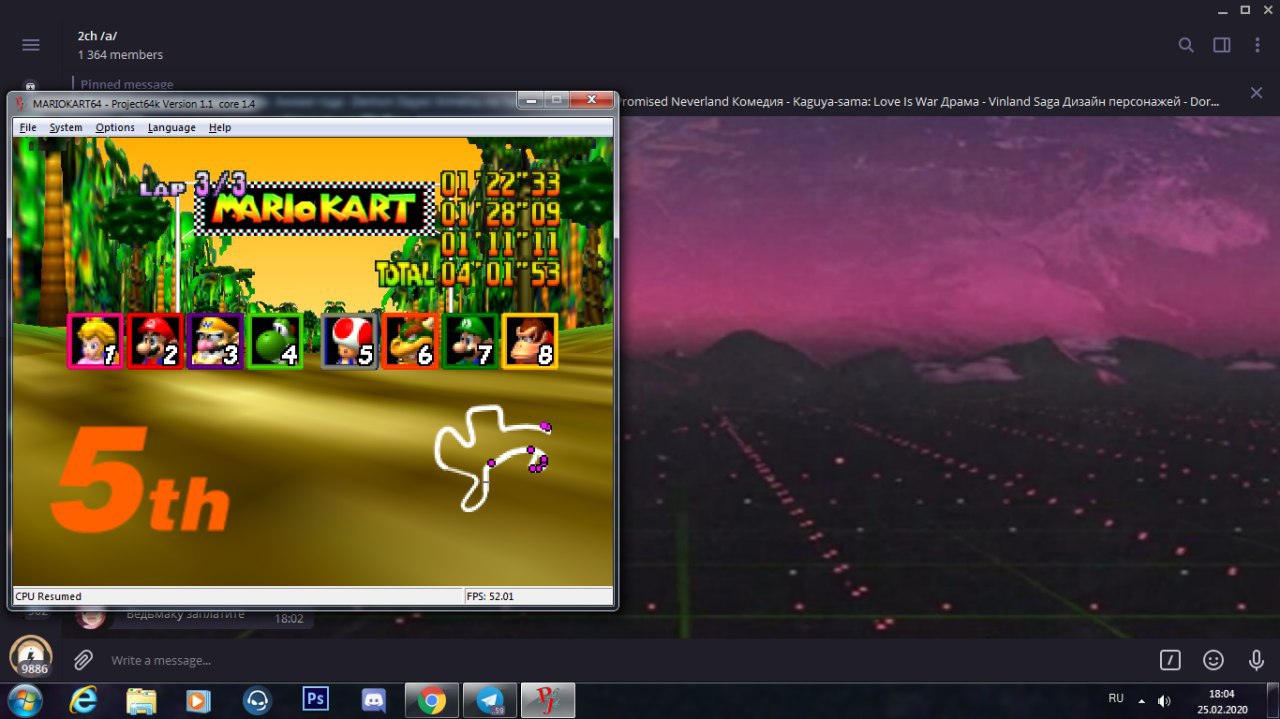The image size is (1280, 719).
Task: Record a voice message with the microphone
Action: 1257,660
